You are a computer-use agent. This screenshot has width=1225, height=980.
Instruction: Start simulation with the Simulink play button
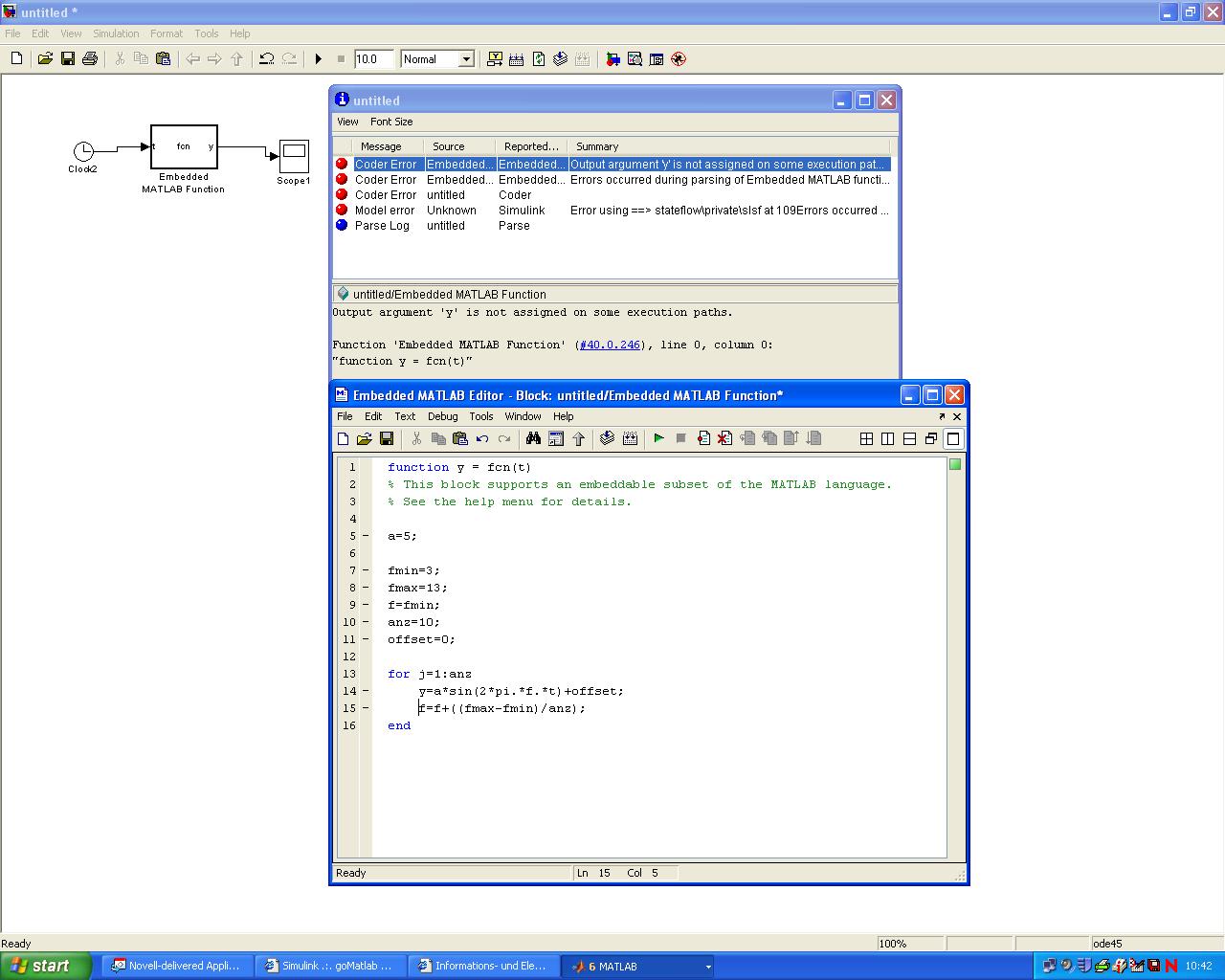319,59
